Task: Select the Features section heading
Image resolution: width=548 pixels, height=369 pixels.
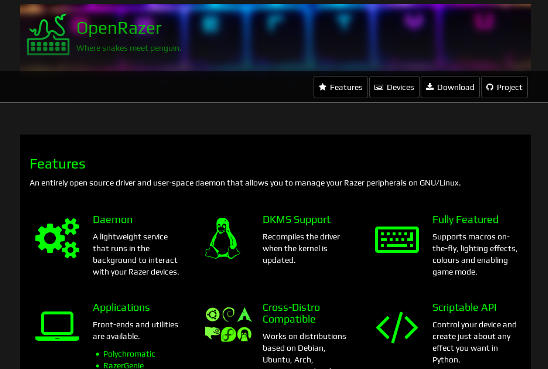Action: [58, 164]
